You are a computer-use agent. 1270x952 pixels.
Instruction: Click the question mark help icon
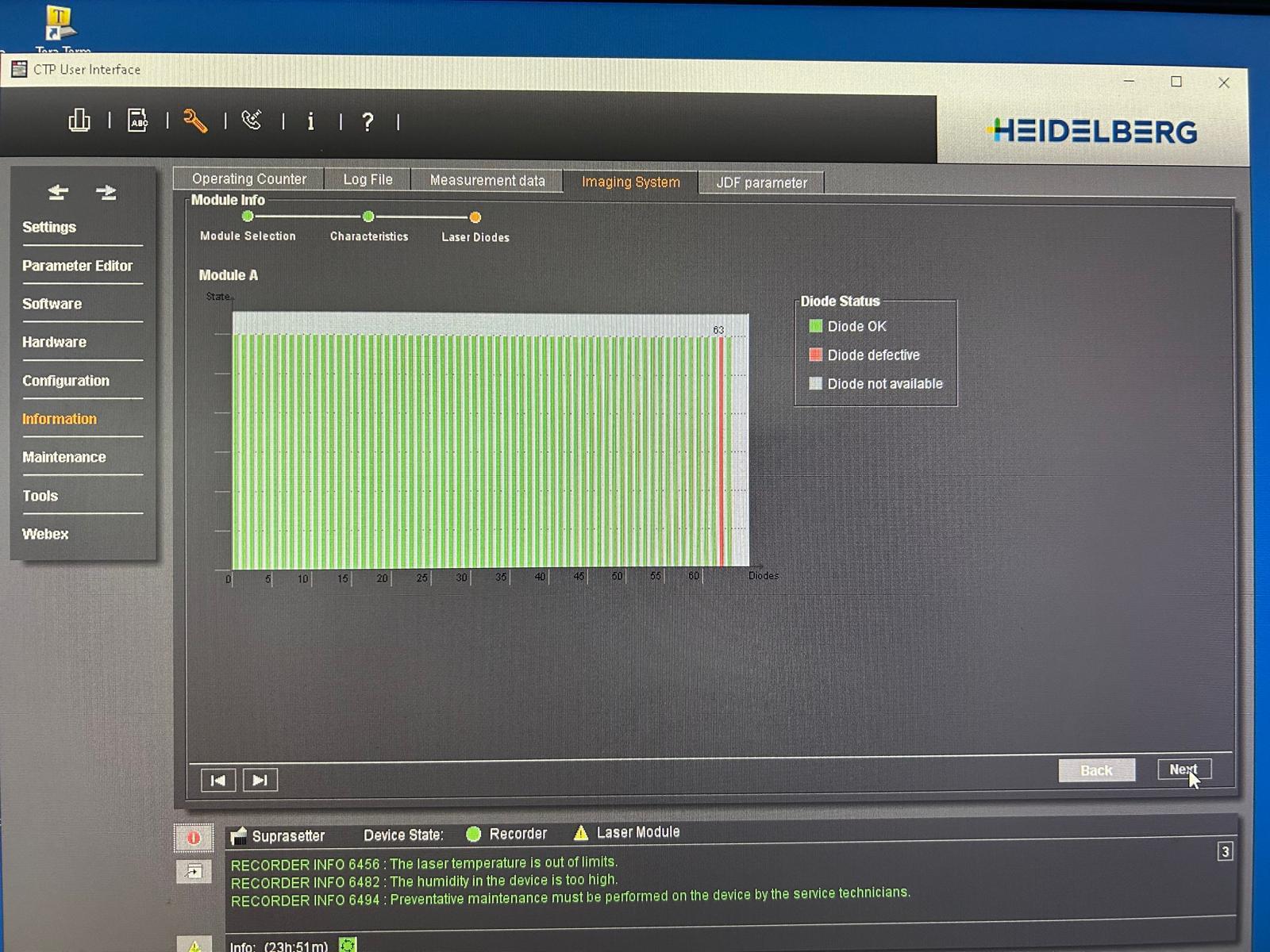coord(368,122)
